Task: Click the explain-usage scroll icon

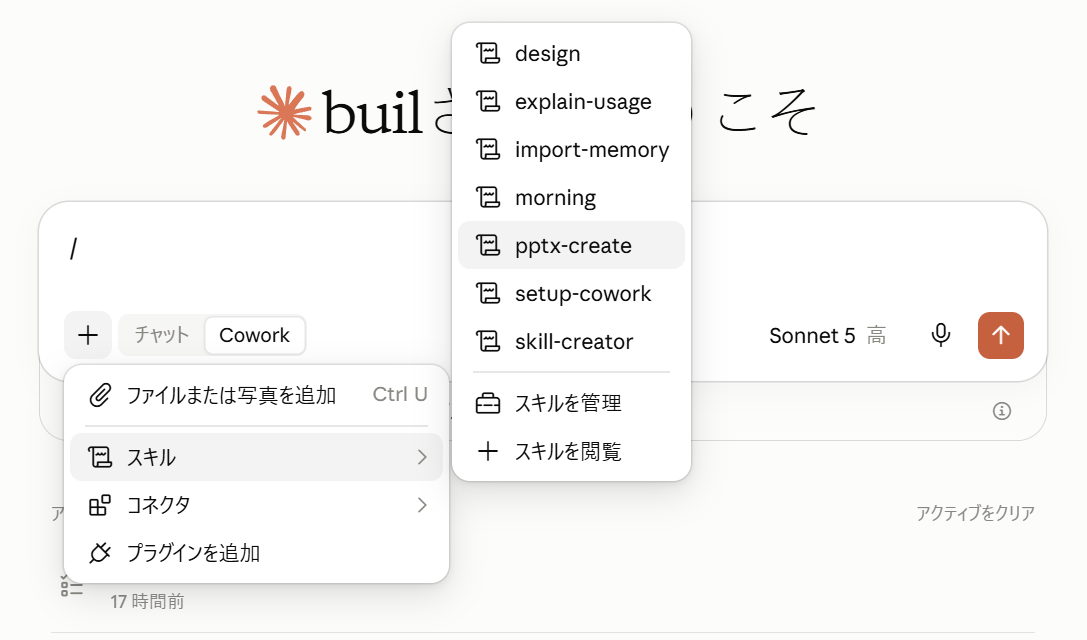Action: tap(488, 101)
